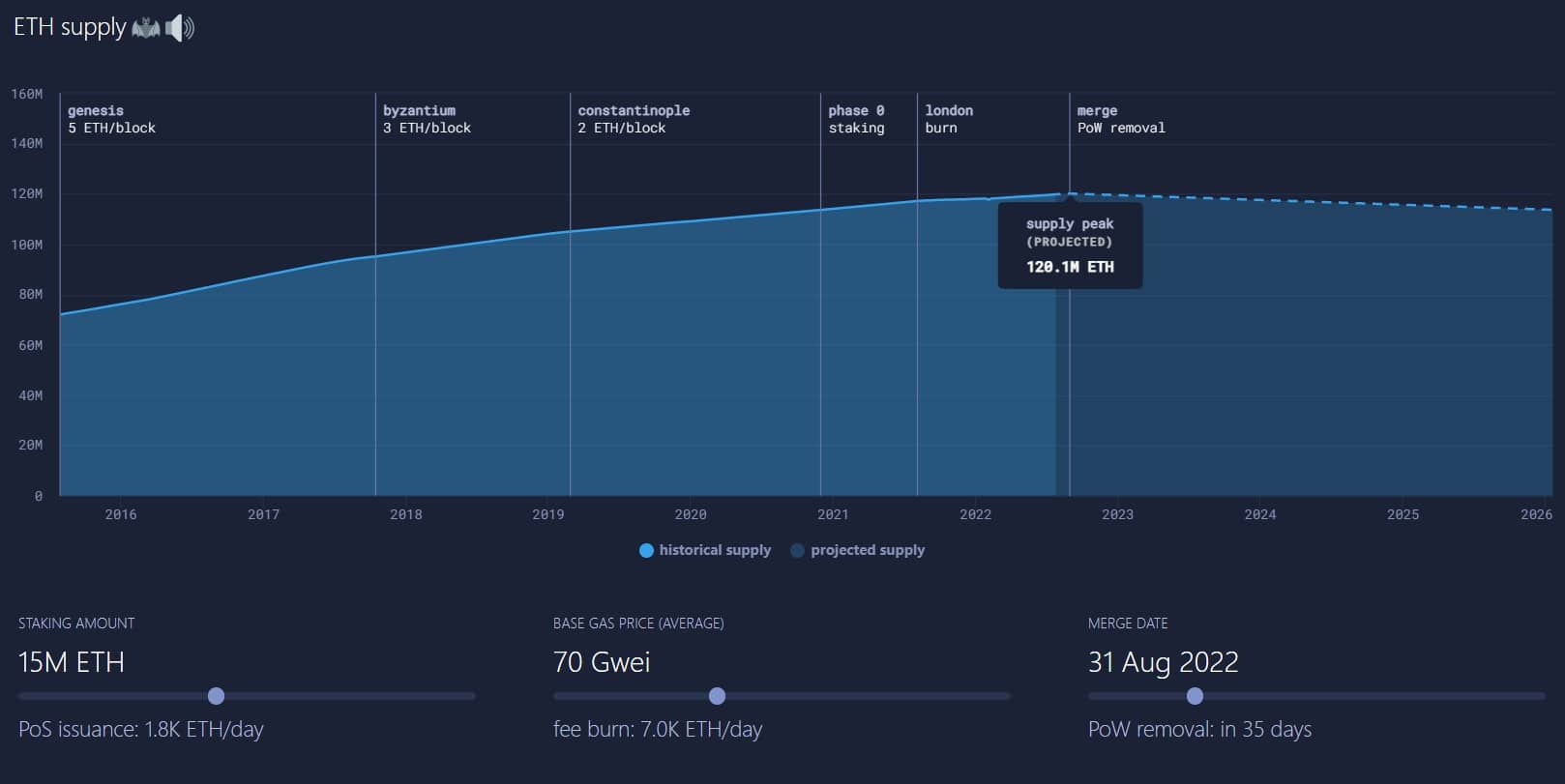The image size is (1565, 784).
Task: Click the london burn marker
Action: [949, 119]
